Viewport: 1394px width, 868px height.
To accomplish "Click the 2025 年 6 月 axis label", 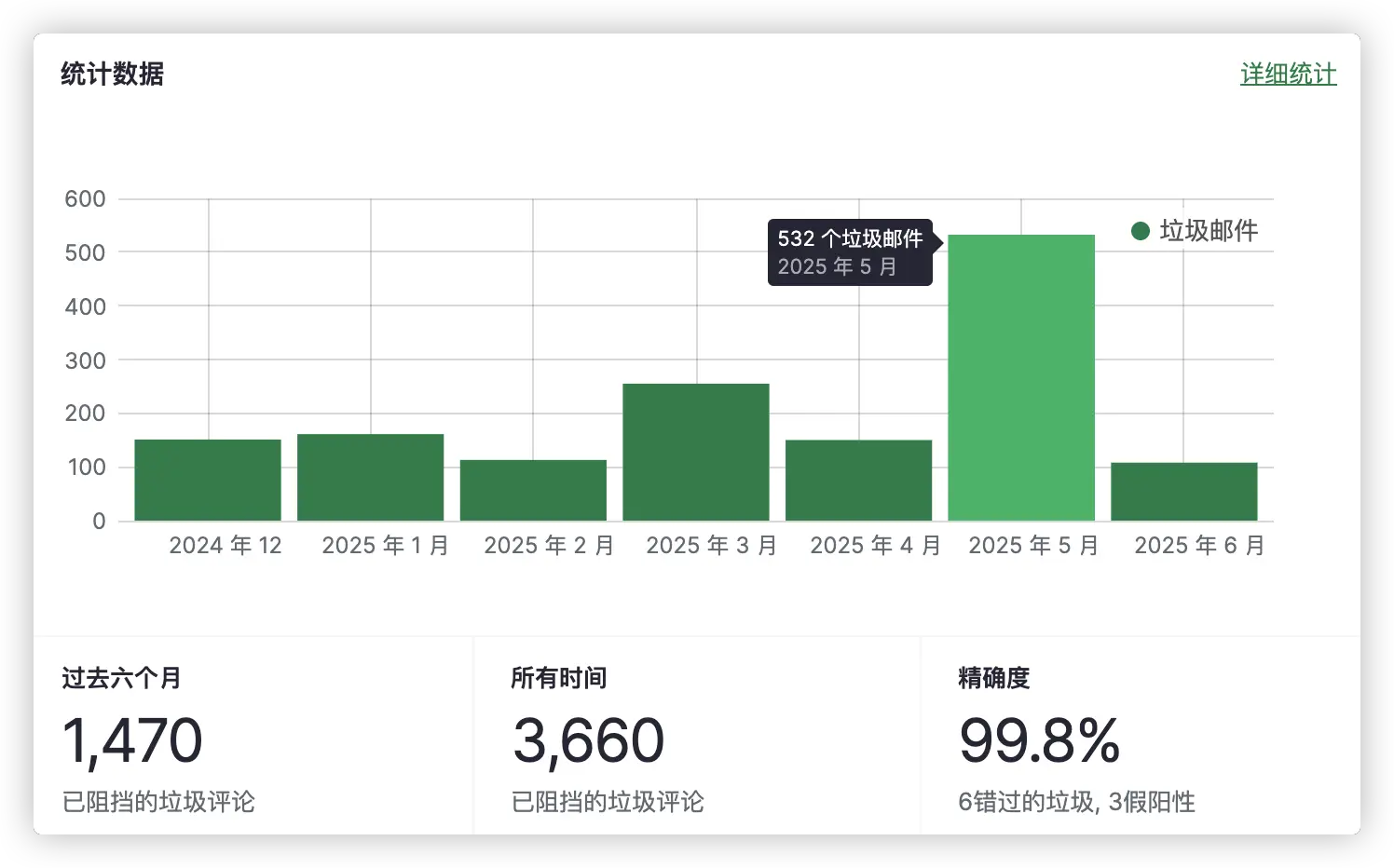I will (x=1199, y=546).
